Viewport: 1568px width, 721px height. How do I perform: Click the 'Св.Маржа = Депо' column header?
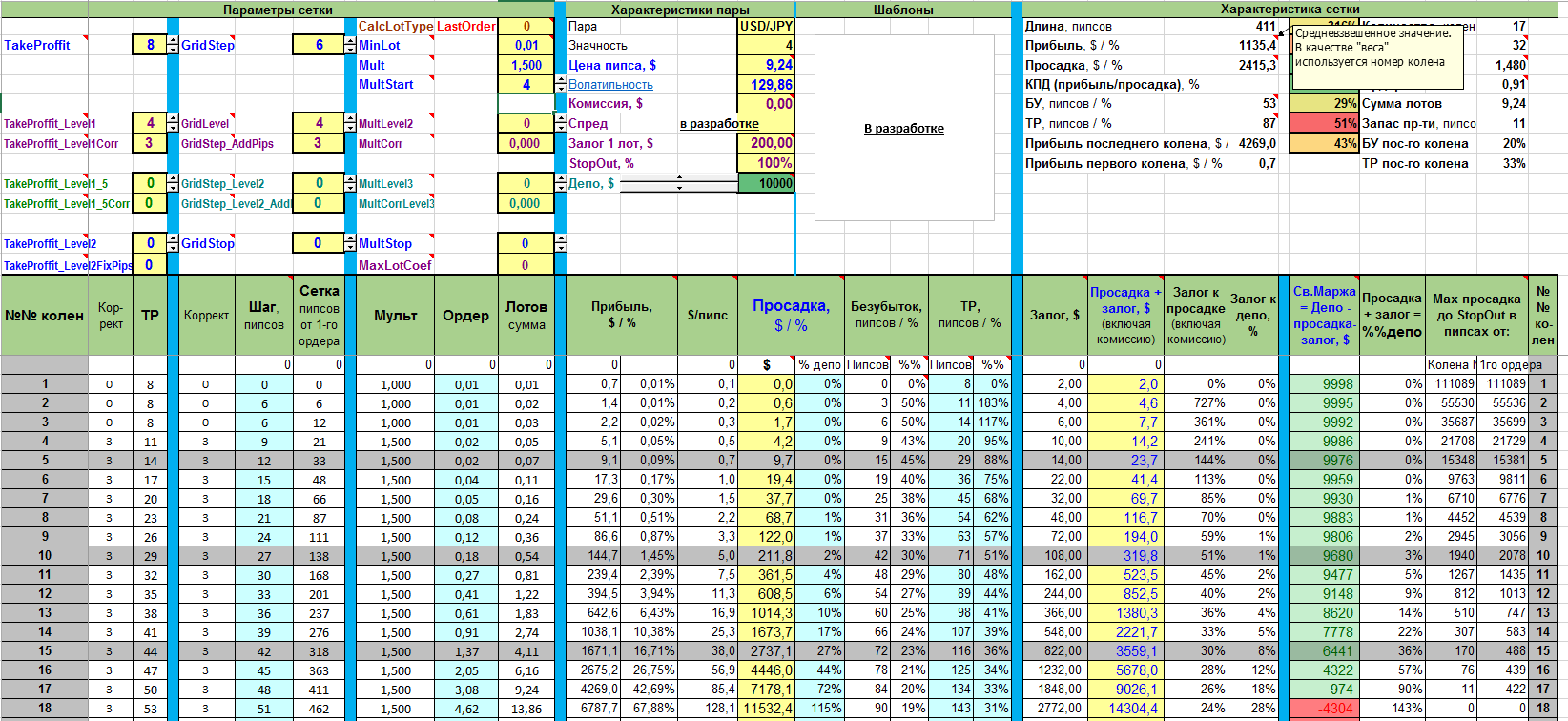coord(1324,315)
